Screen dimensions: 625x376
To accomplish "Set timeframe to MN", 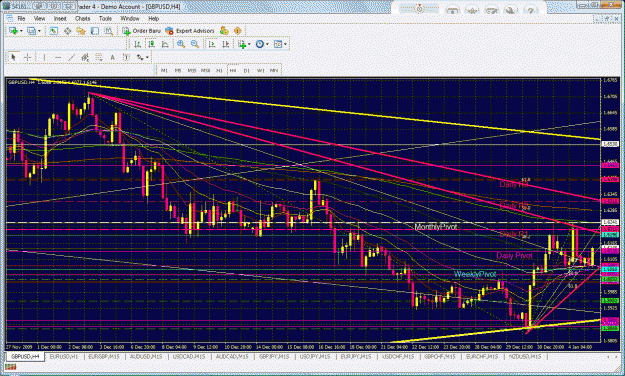I will point(274,71).
